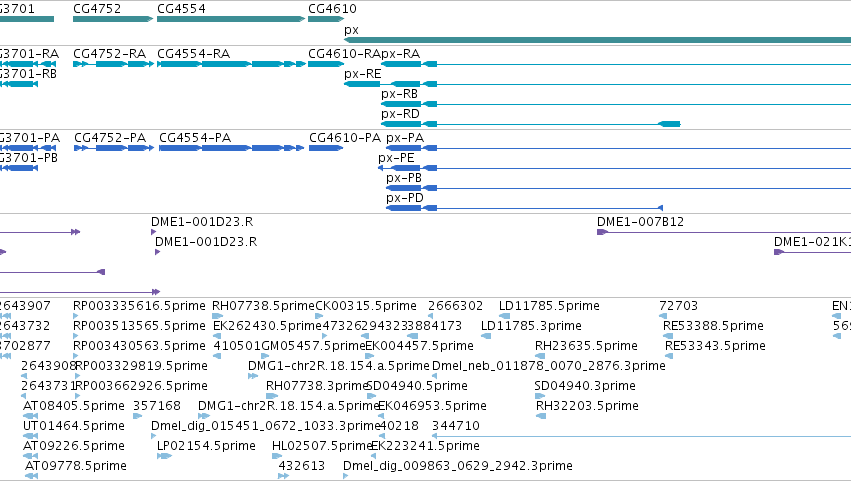The width and height of the screenshot is (851, 481).
Task: Open the px-RB transcript label
Action: pyautogui.click(x=399, y=94)
